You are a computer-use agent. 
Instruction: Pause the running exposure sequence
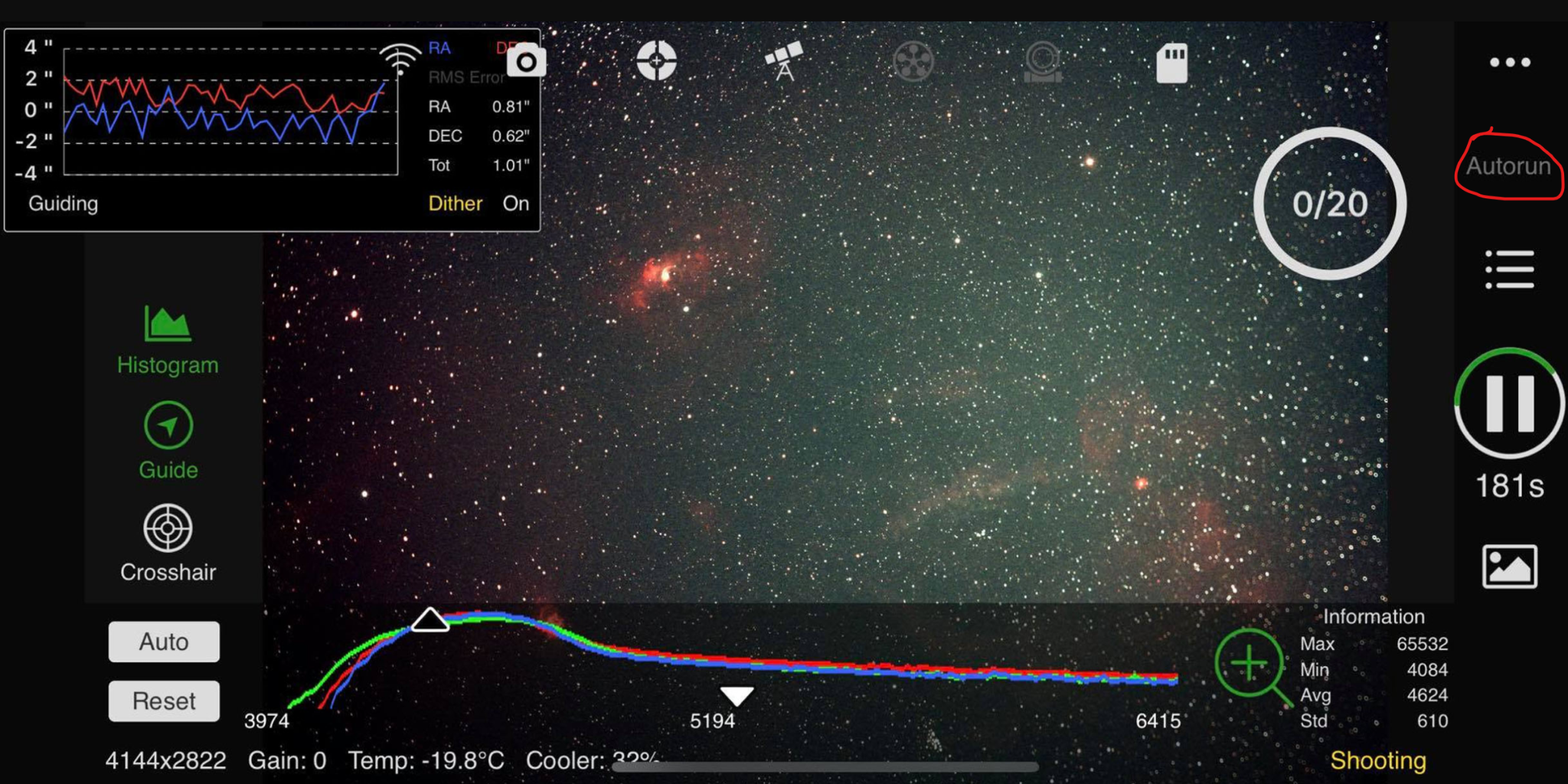click(1509, 403)
